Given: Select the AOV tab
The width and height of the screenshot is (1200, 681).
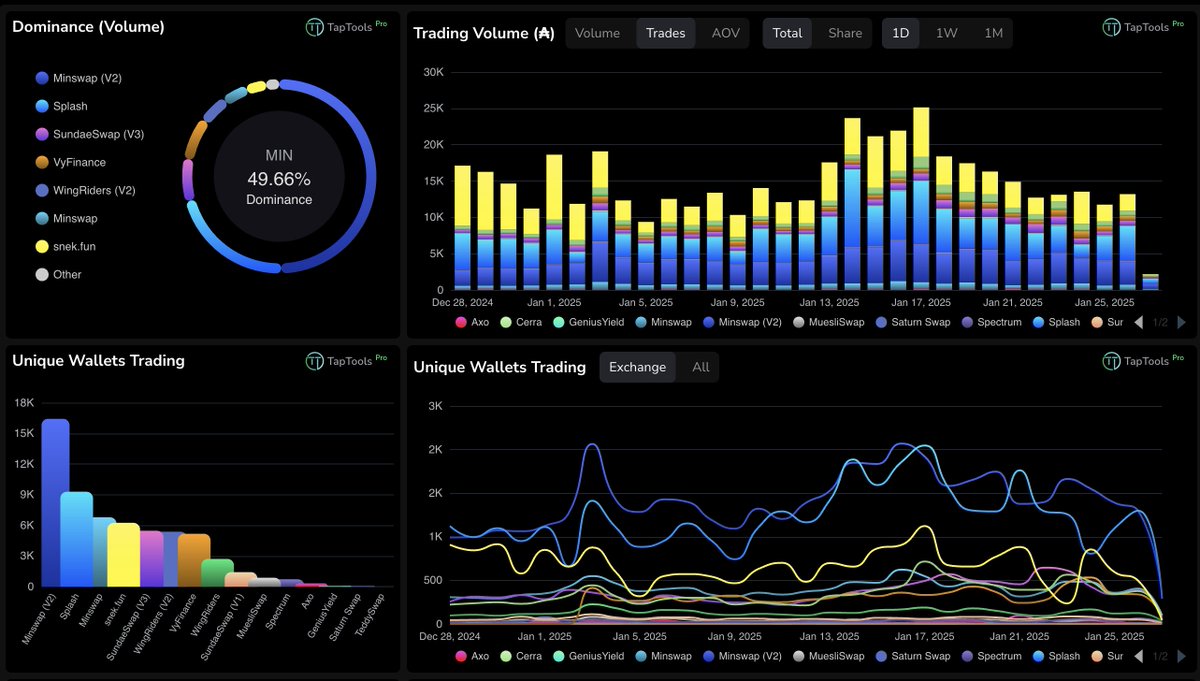Looking at the screenshot, I should pyautogui.click(x=726, y=33).
